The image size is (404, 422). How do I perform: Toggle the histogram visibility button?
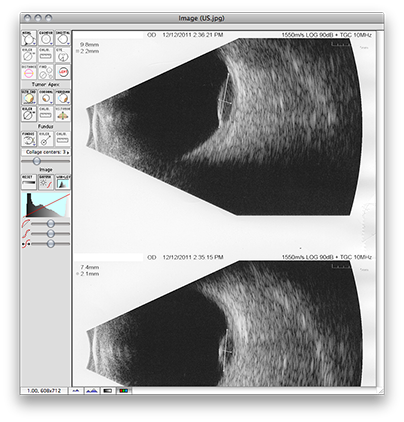63,182
